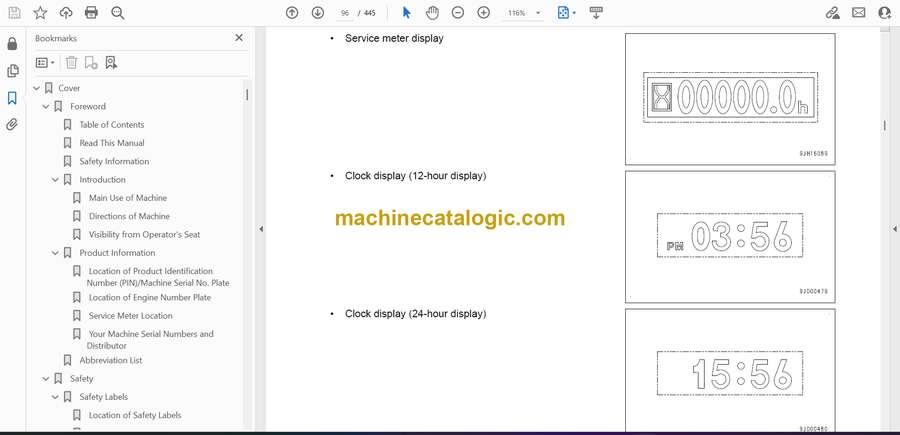Screen dimensions: 900x435
Task: Collapse the navigation pane divider arrow
Action: pos(261,229)
